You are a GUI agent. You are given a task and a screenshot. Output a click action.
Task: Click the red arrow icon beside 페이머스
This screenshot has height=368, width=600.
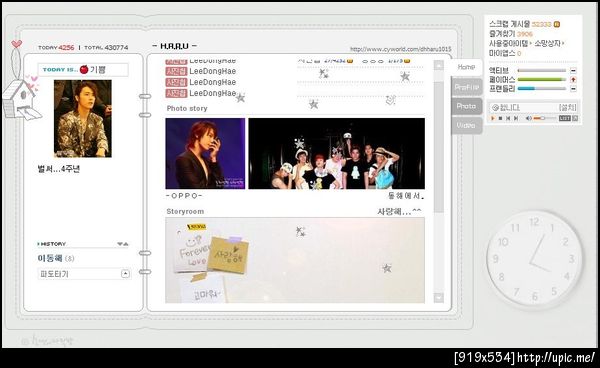click(x=573, y=80)
